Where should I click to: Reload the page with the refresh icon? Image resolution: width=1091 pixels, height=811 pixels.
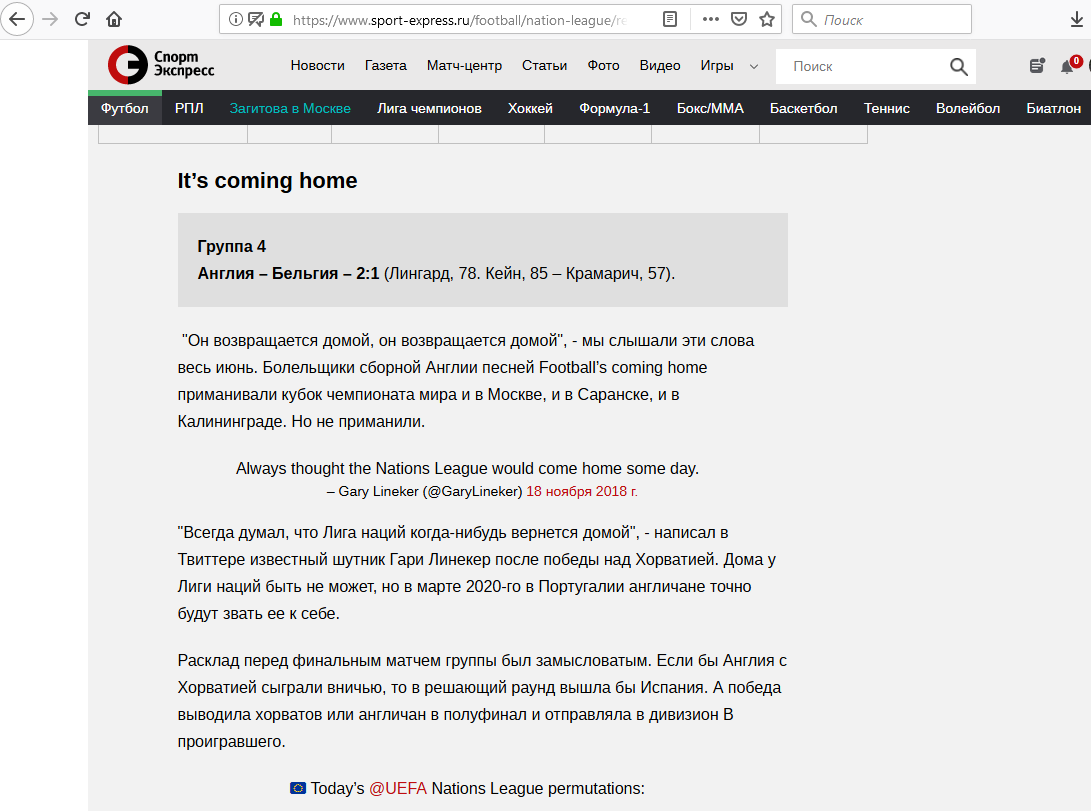click(x=83, y=19)
